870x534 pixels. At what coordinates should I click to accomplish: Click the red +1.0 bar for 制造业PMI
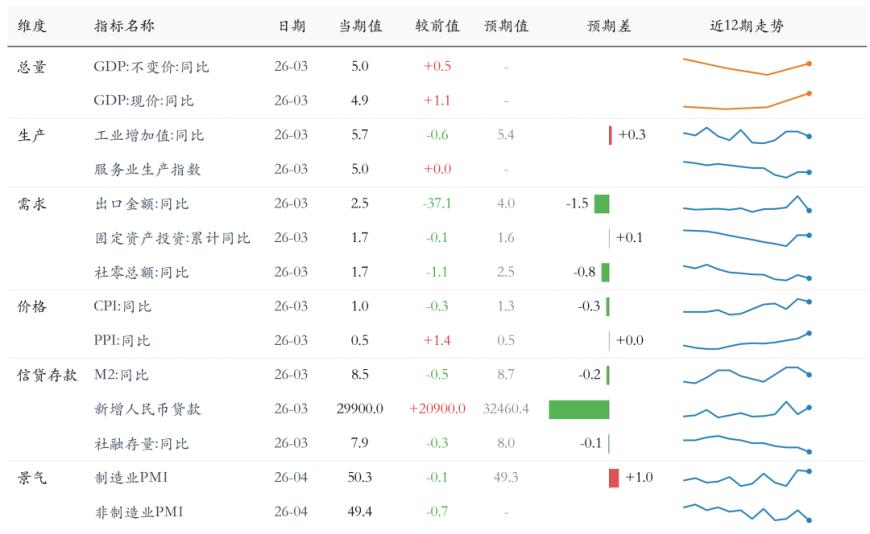pyautogui.click(x=614, y=478)
